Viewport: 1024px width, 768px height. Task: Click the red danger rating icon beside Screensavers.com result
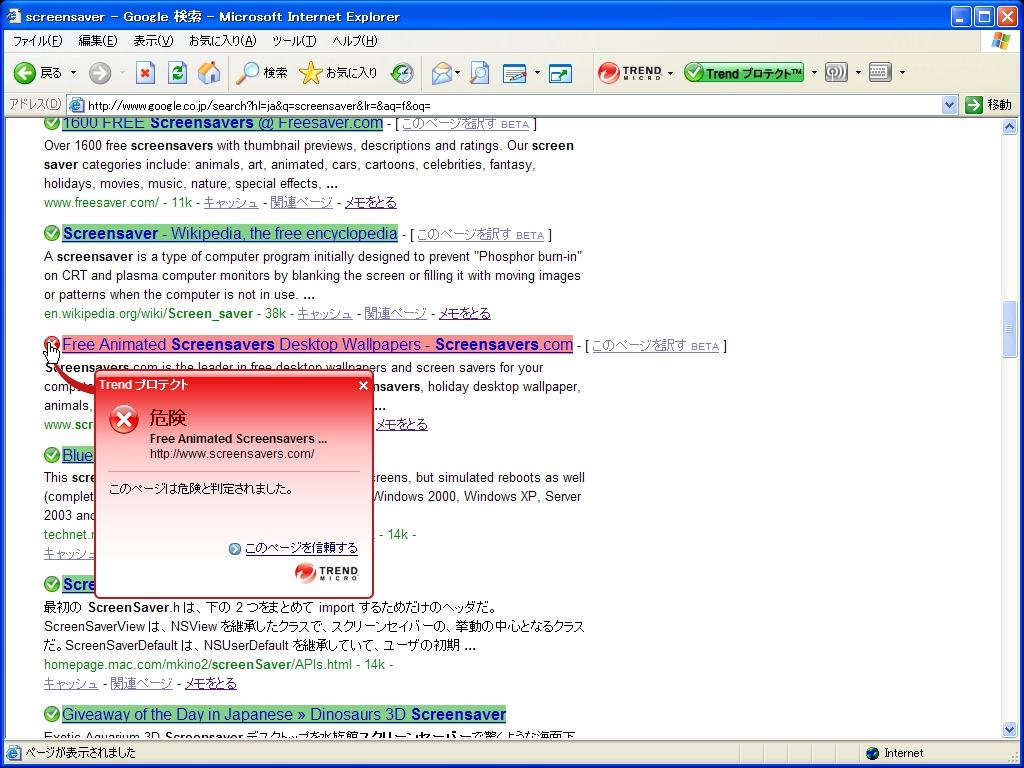pyautogui.click(x=52, y=344)
